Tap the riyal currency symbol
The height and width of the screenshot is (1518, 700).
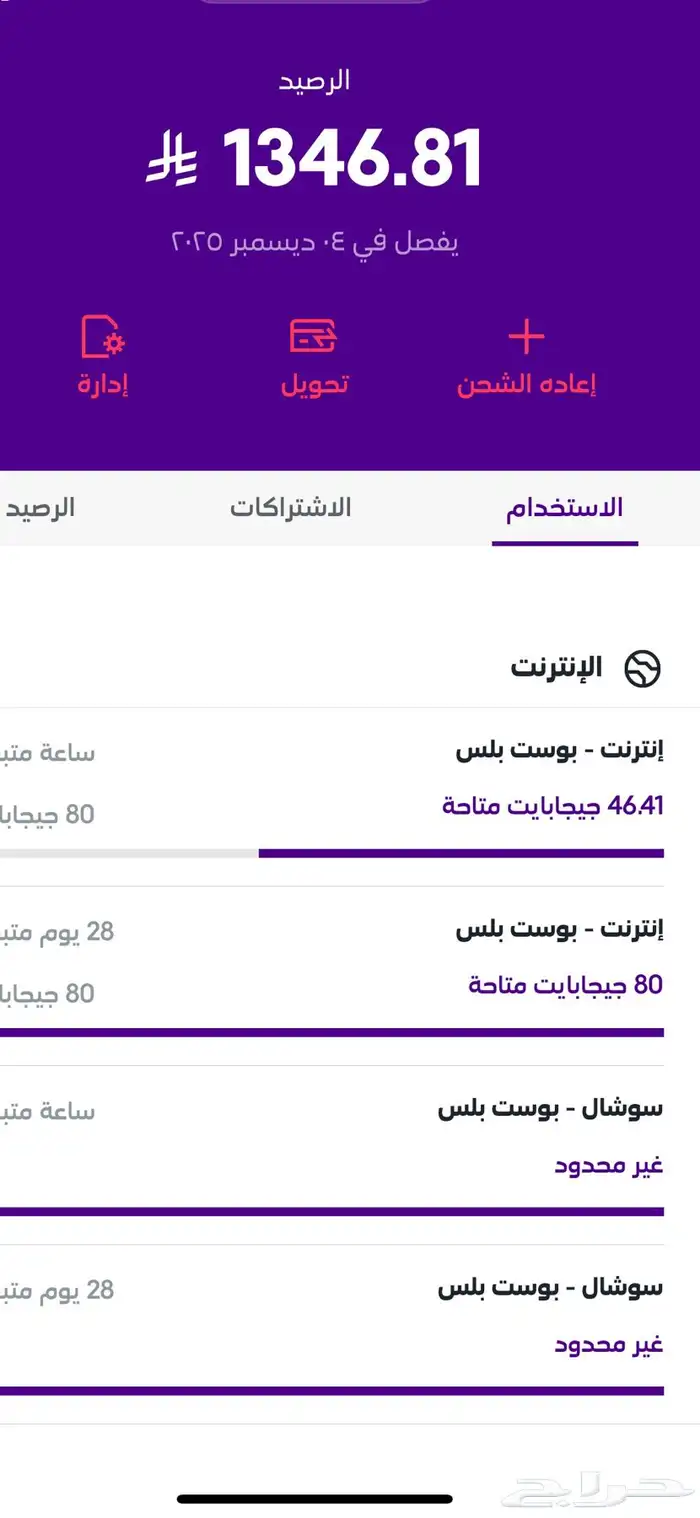click(x=172, y=160)
